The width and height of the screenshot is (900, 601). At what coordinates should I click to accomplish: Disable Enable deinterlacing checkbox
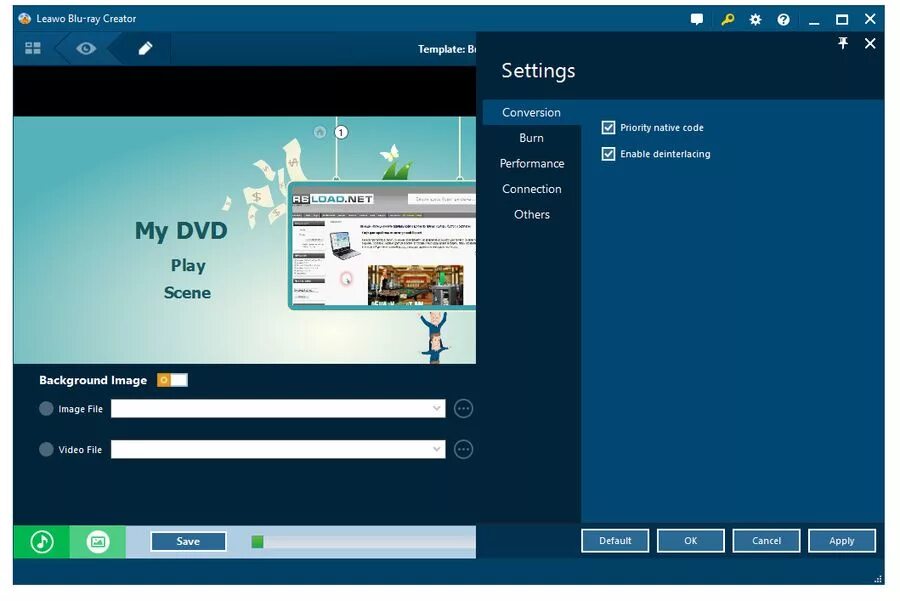(608, 153)
